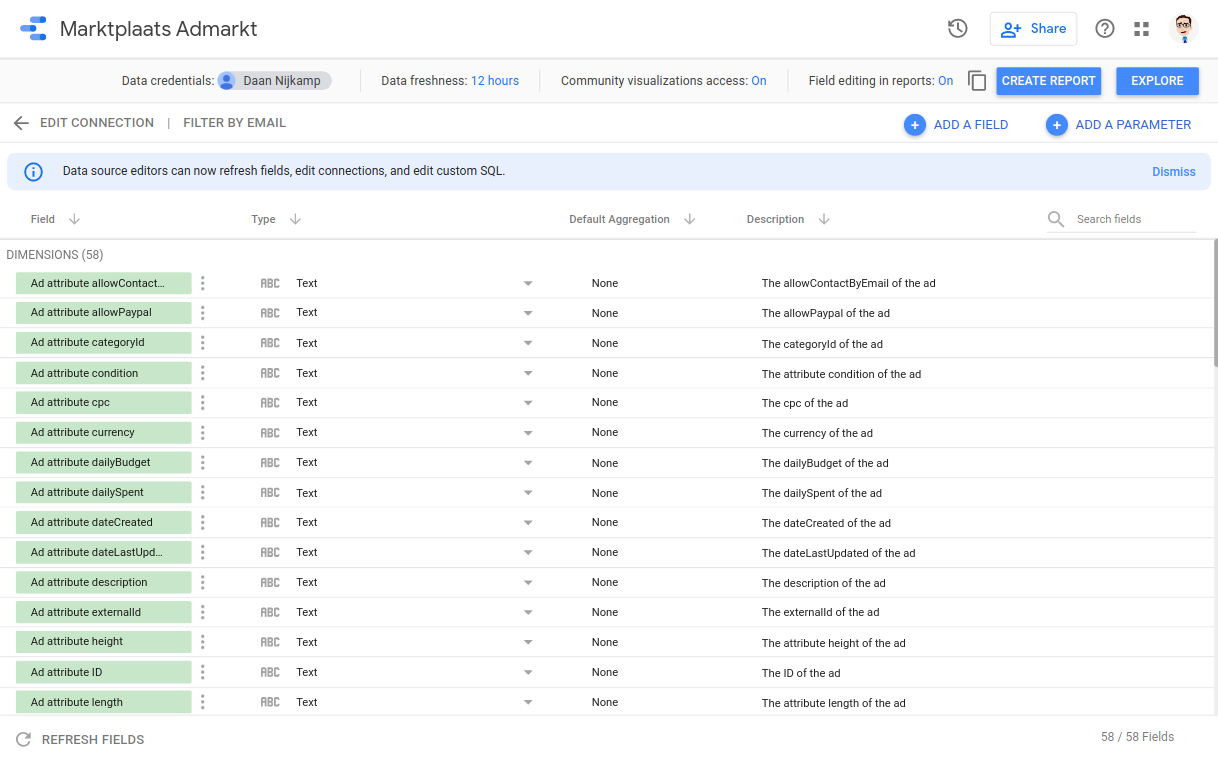Click Refresh Fields
The width and height of the screenshot is (1218, 759).
tap(93, 740)
